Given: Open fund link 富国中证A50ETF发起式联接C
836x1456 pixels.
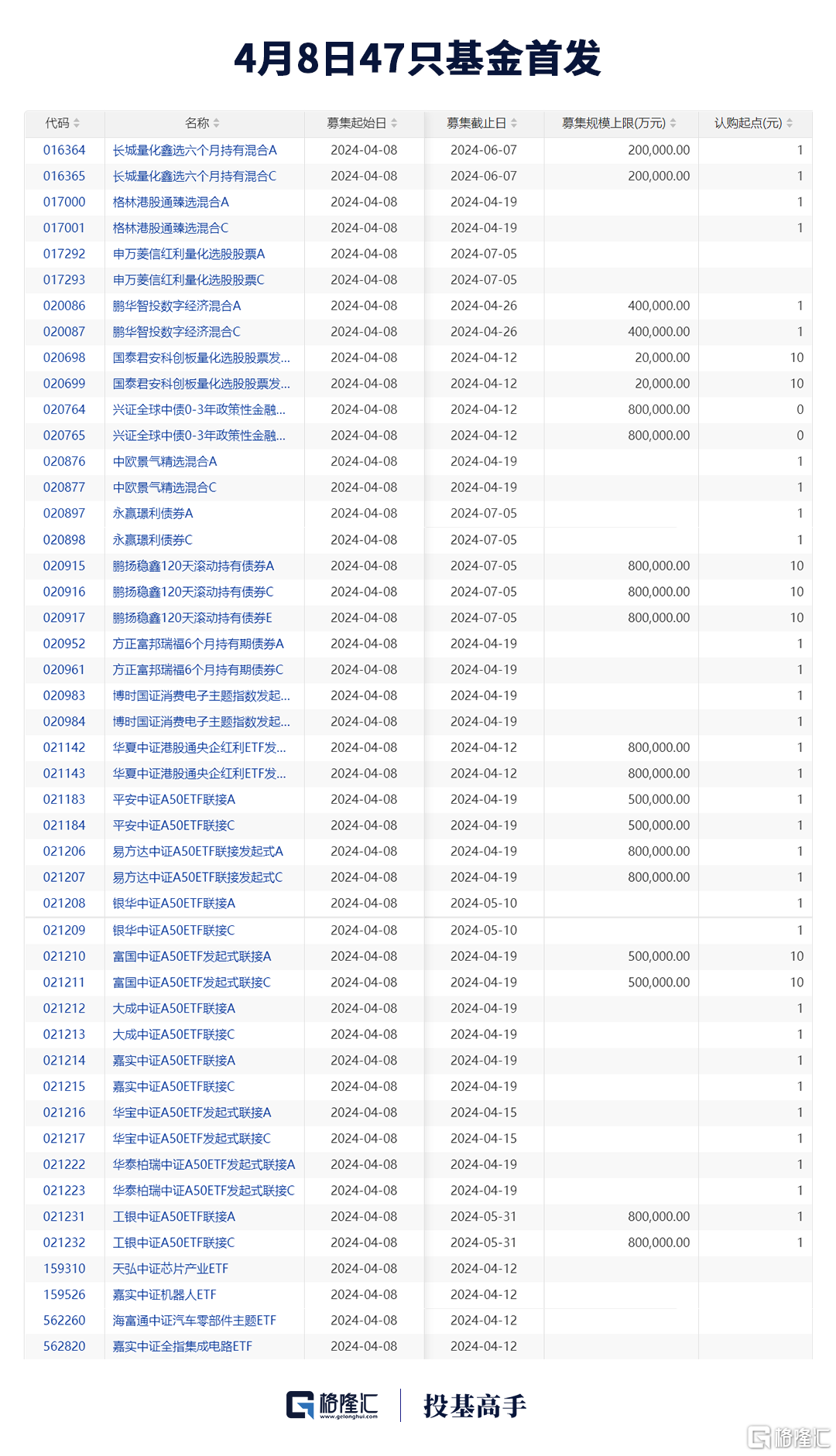Looking at the screenshot, I should click(x=192, y=982).
